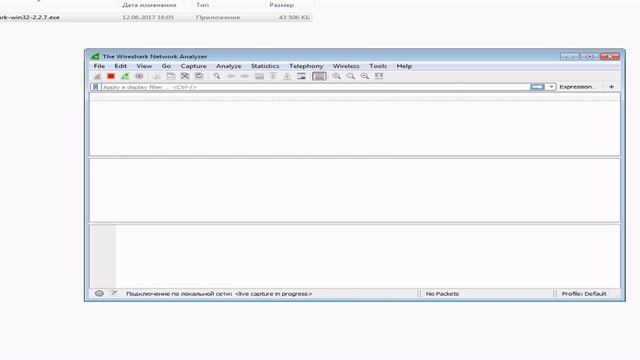Add a display filter button with plus
Image resolution: width=640 pixels, height=360 pixels.
point(611,87)
